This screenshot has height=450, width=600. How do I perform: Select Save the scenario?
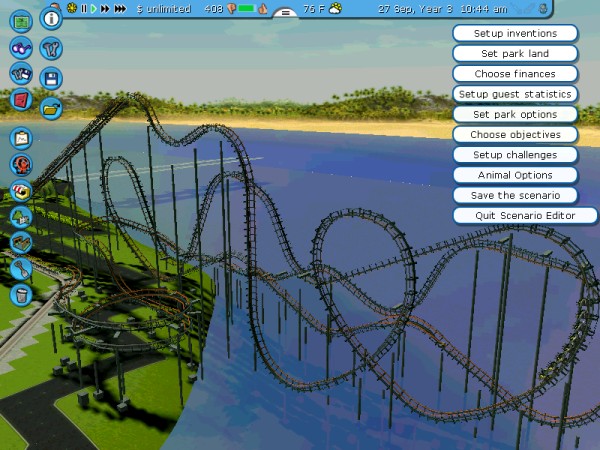[x=515, y=196]
